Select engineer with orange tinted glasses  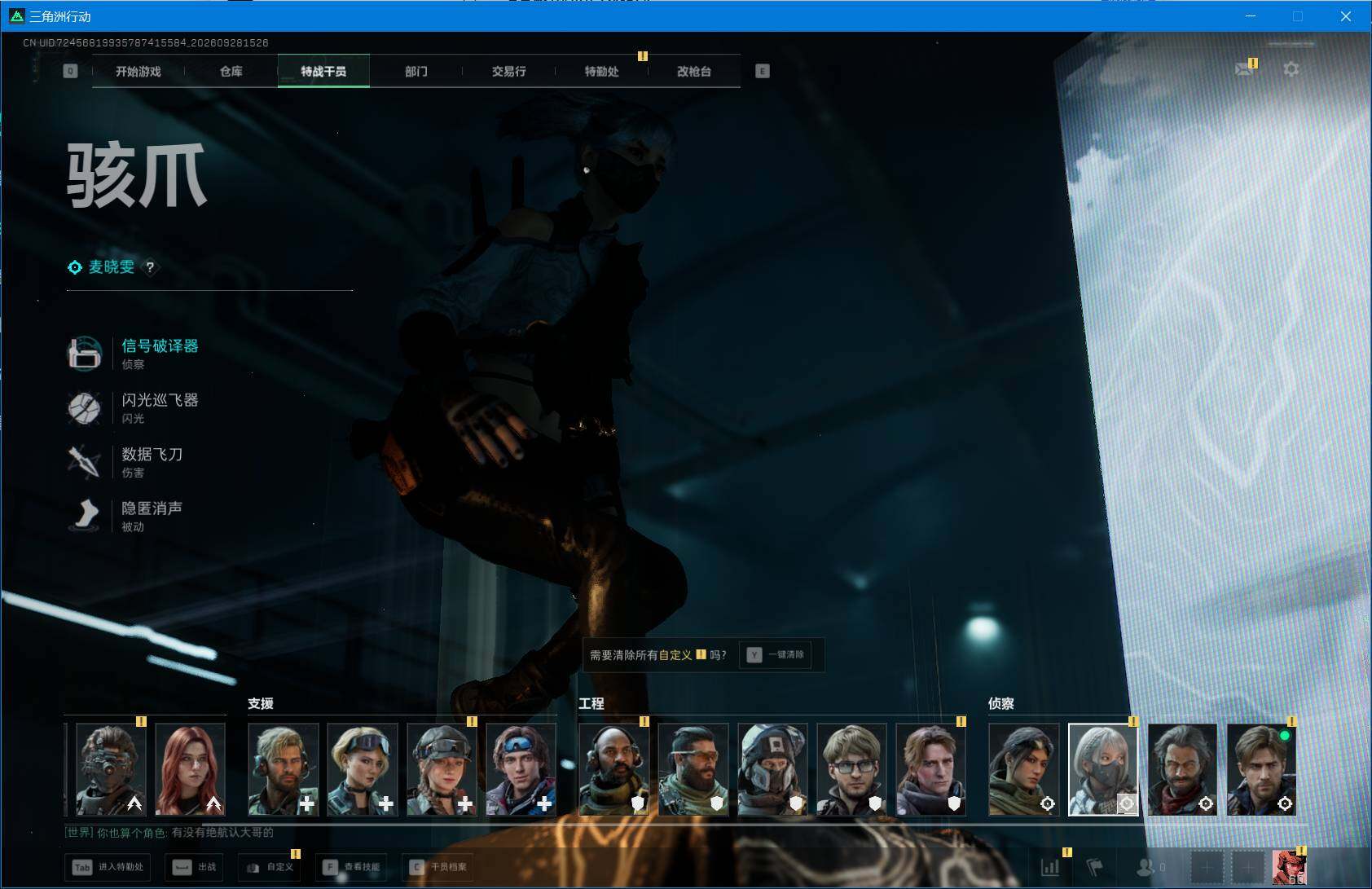[x=693, y=769]
